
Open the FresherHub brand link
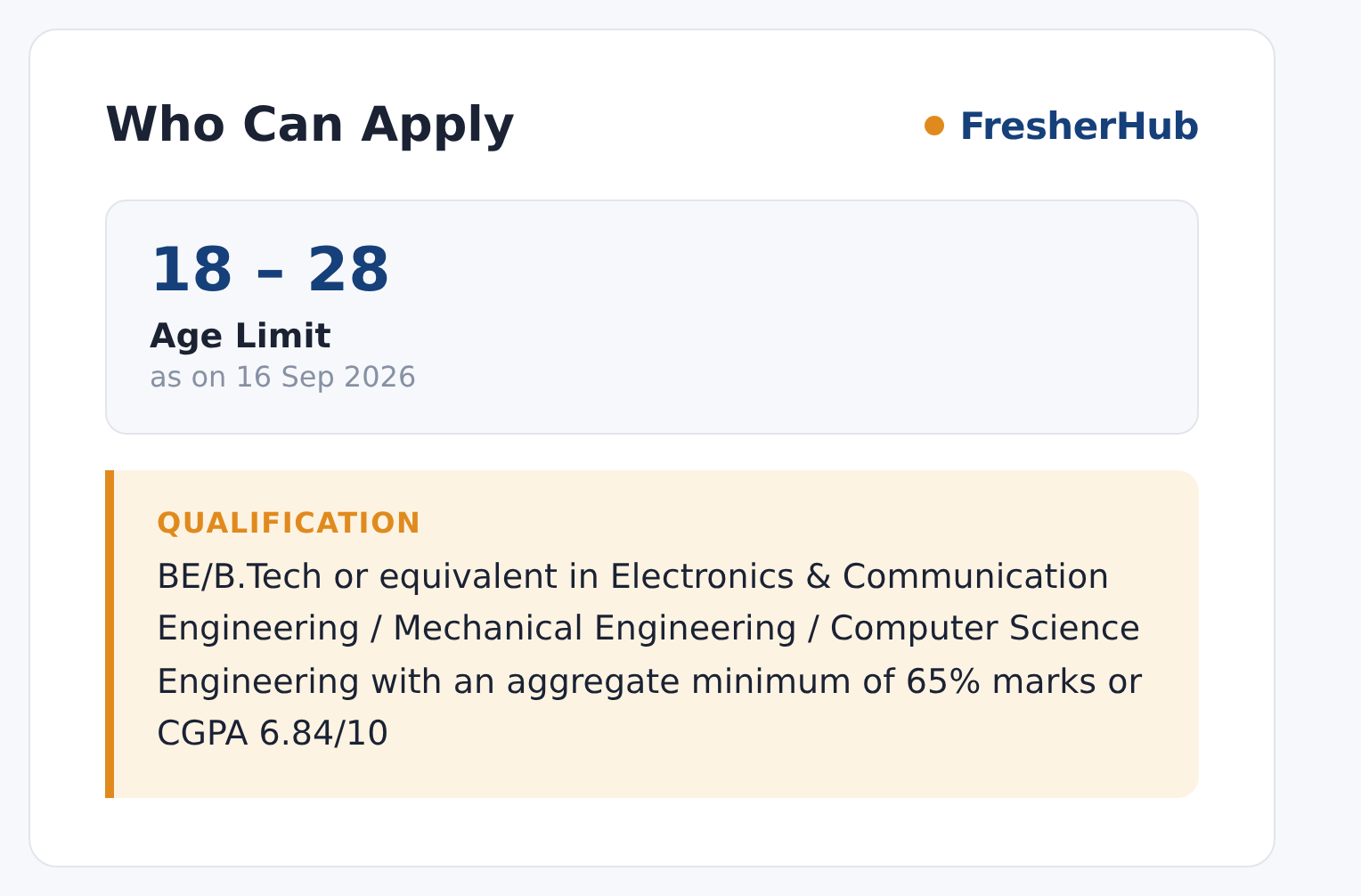click(x=1079, y=126)
